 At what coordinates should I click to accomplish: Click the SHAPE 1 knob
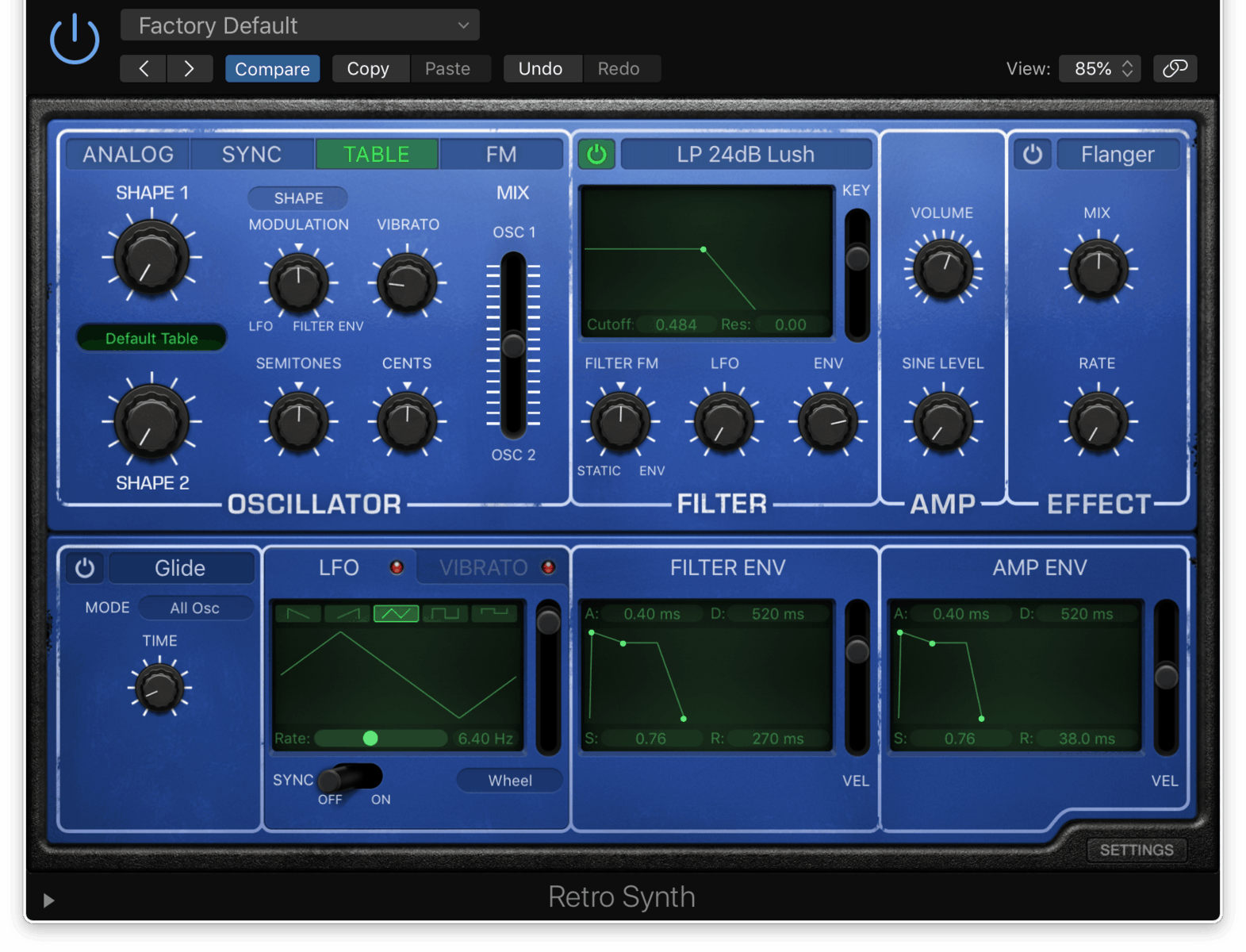coord(151,257)
